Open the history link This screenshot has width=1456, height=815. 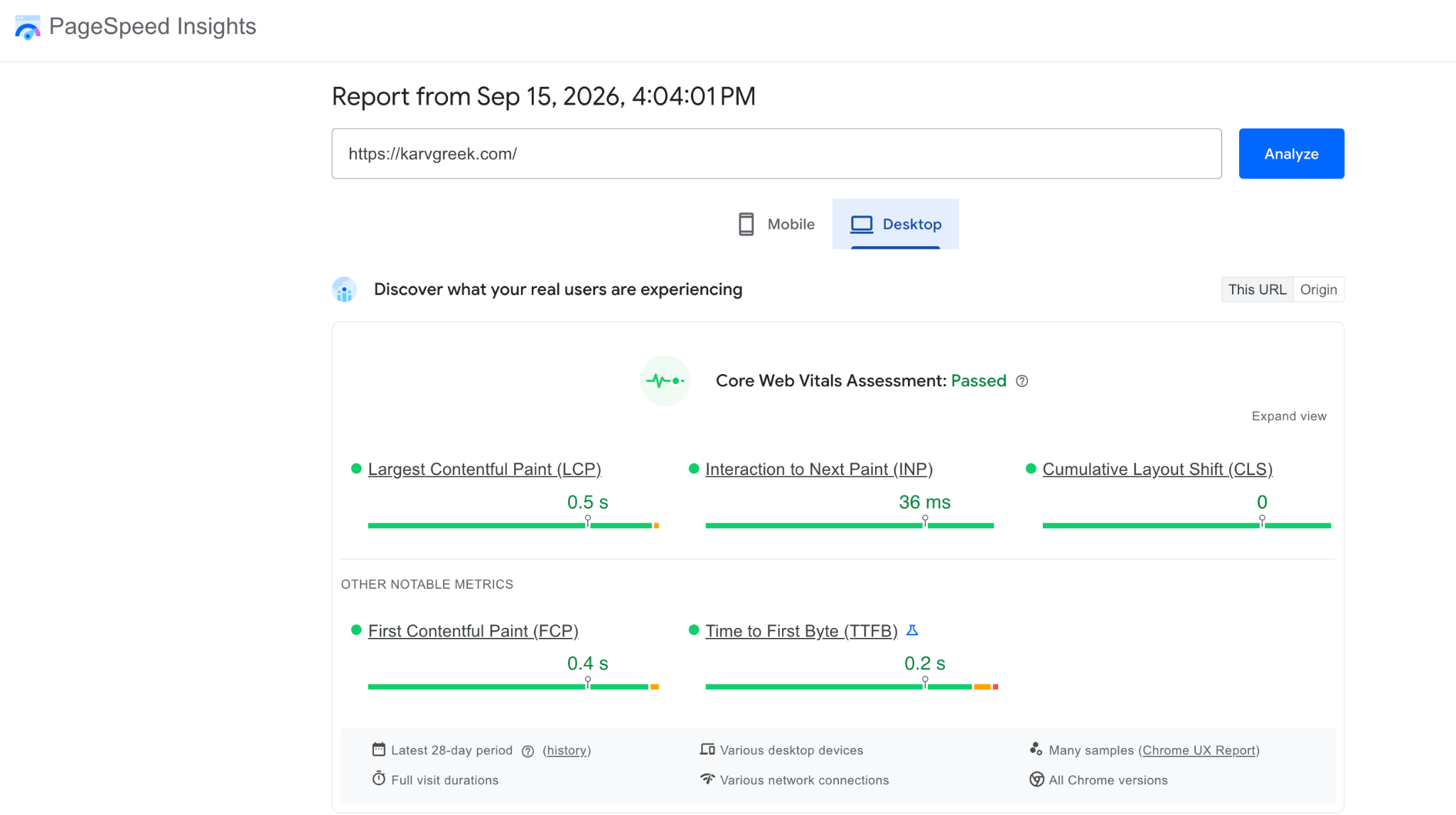tap(567, 750)
